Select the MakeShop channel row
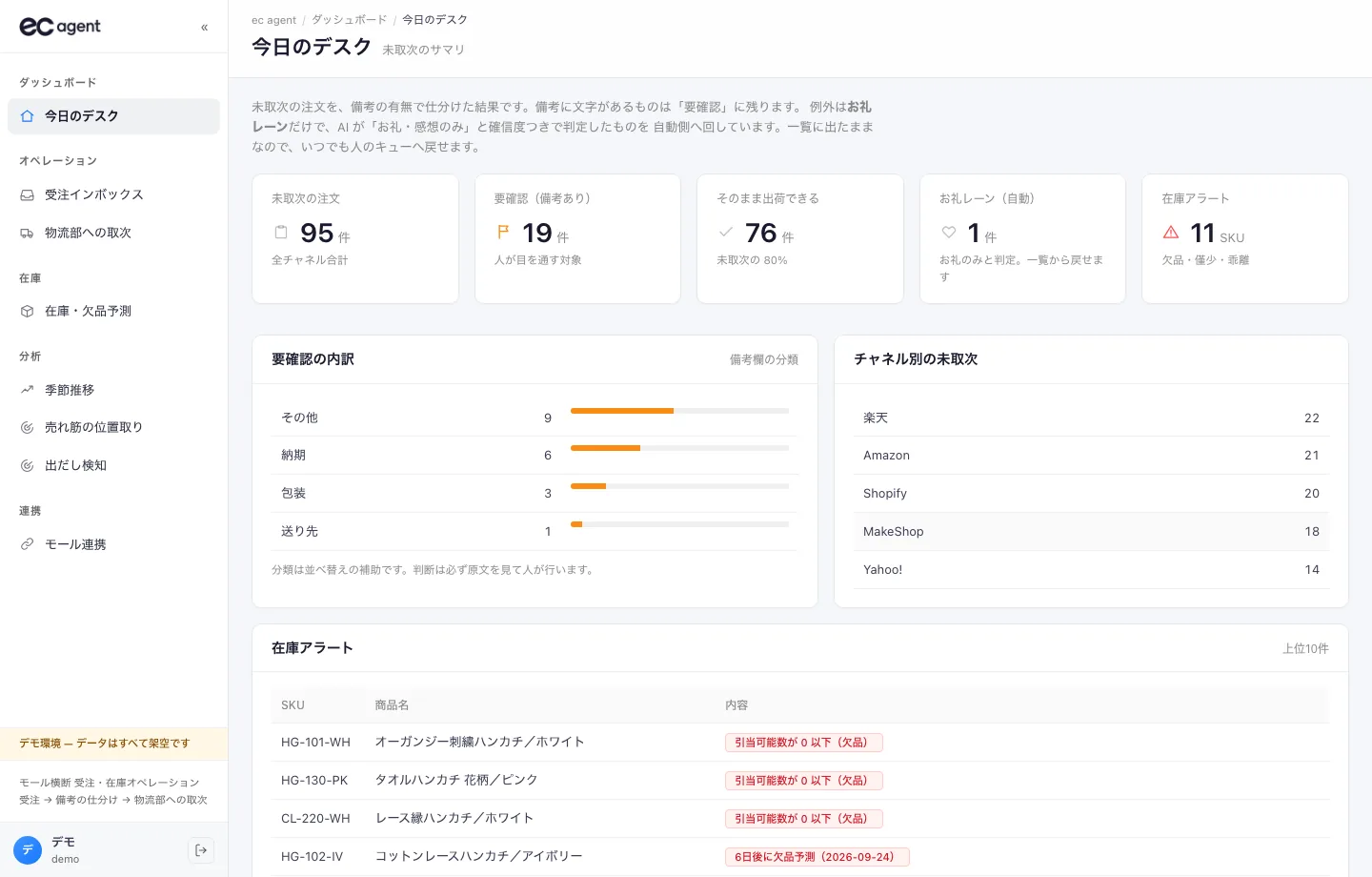The height and width of the screenshot is (877, 1372). [1091, 532]
